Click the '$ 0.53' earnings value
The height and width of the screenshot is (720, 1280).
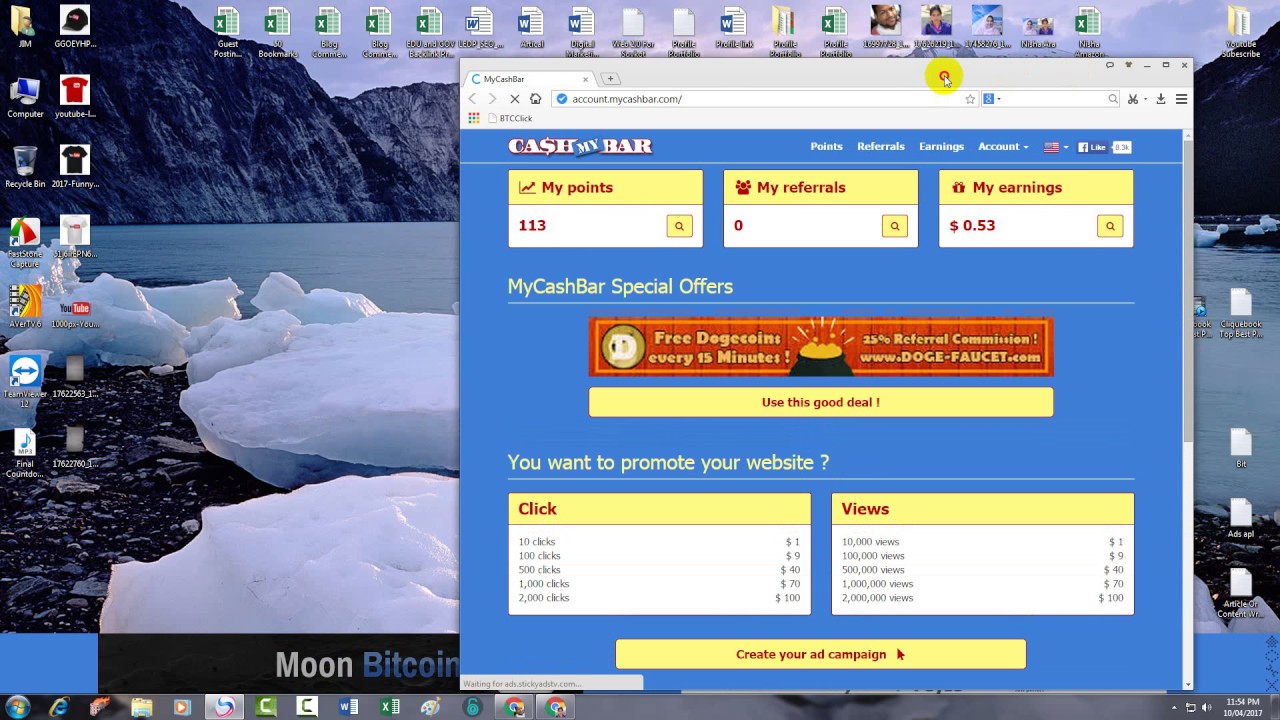pos(972,226)
